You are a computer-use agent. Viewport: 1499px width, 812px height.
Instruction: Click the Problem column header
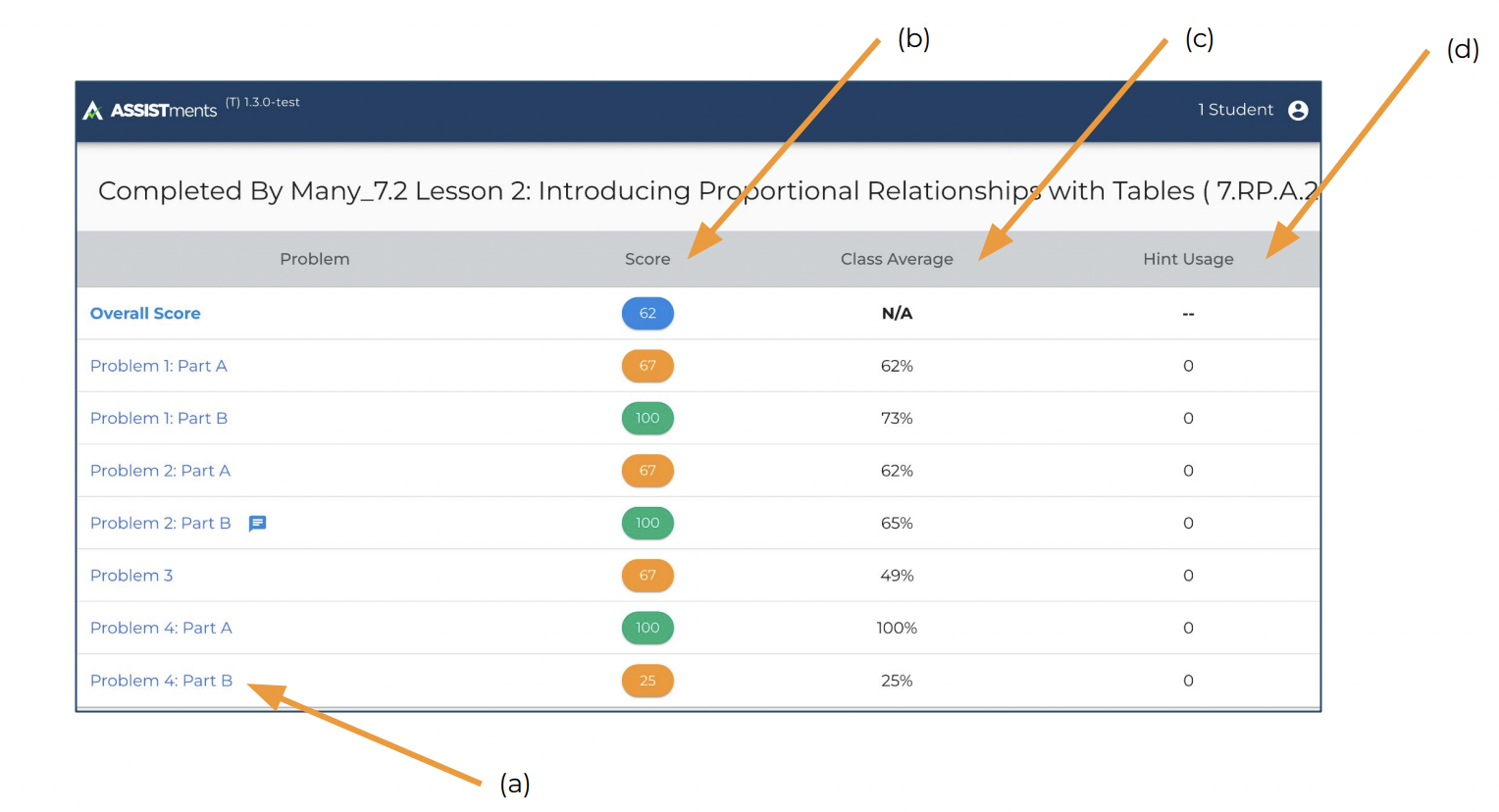pyautogui.click(x=314, y=259)
